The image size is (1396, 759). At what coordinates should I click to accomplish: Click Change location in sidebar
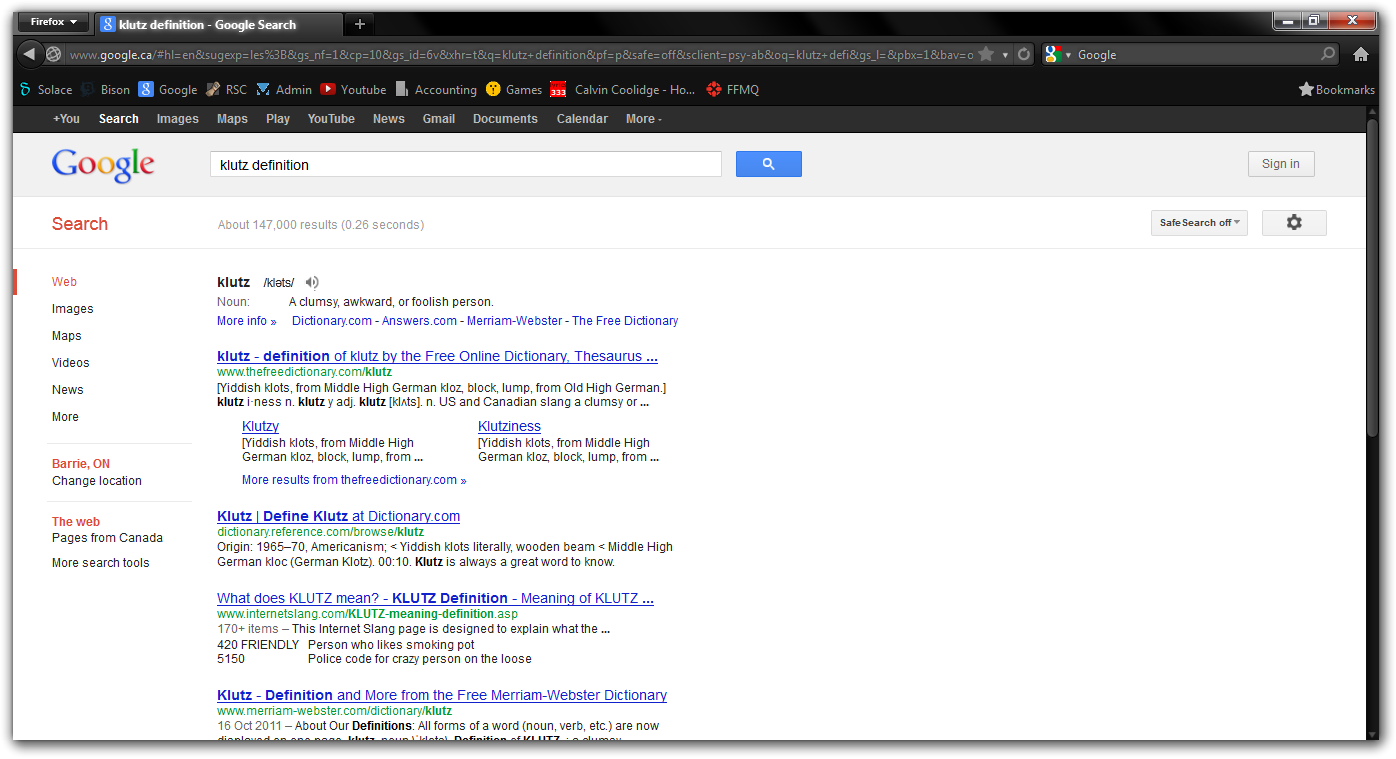(97, 481)
